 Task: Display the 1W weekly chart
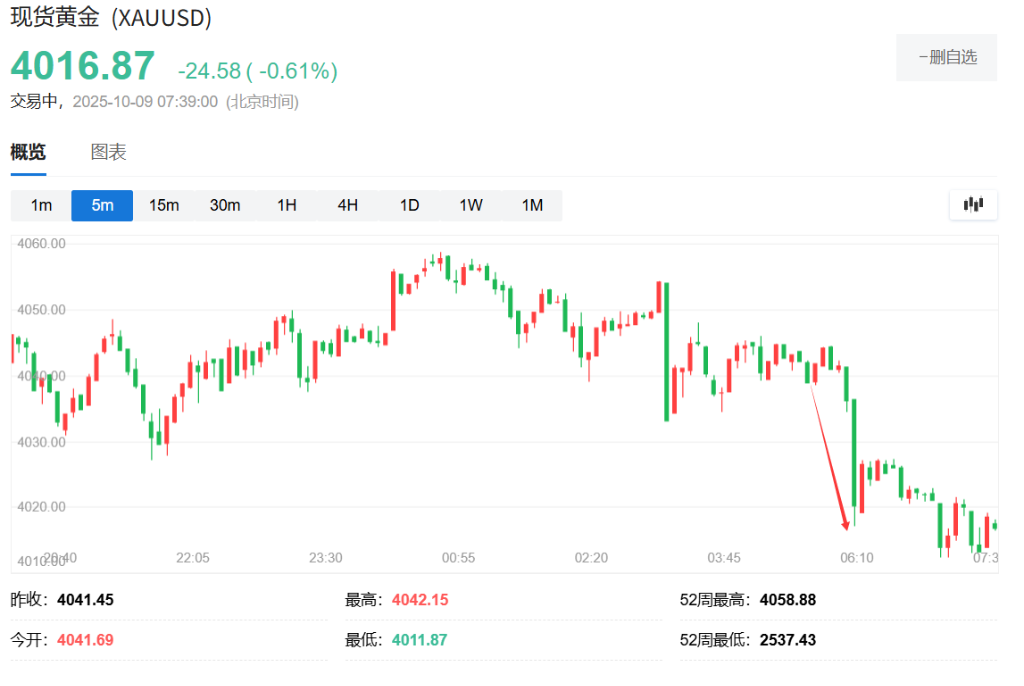coord(471,205)
